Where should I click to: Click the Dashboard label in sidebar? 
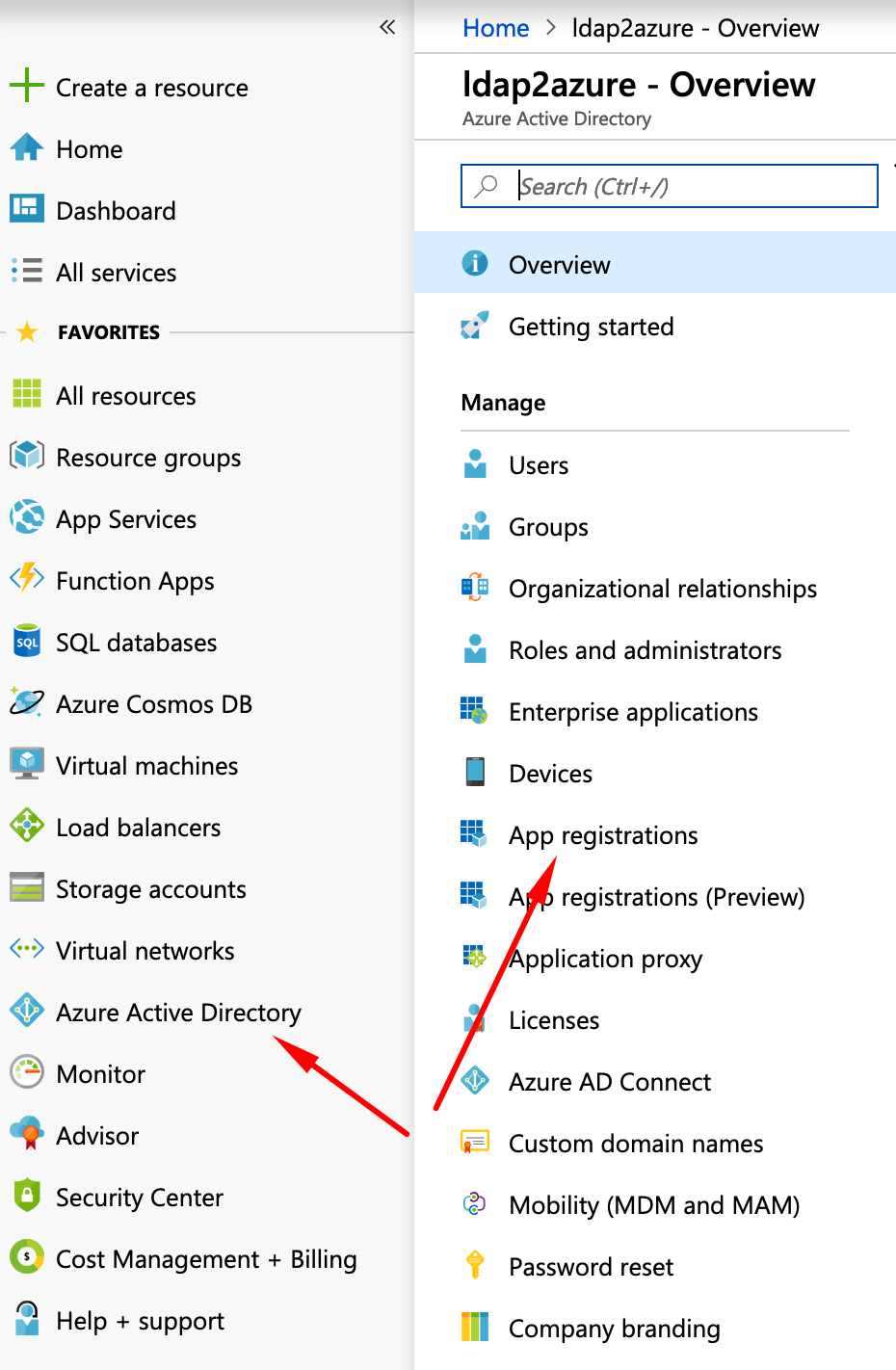[116, 211]
